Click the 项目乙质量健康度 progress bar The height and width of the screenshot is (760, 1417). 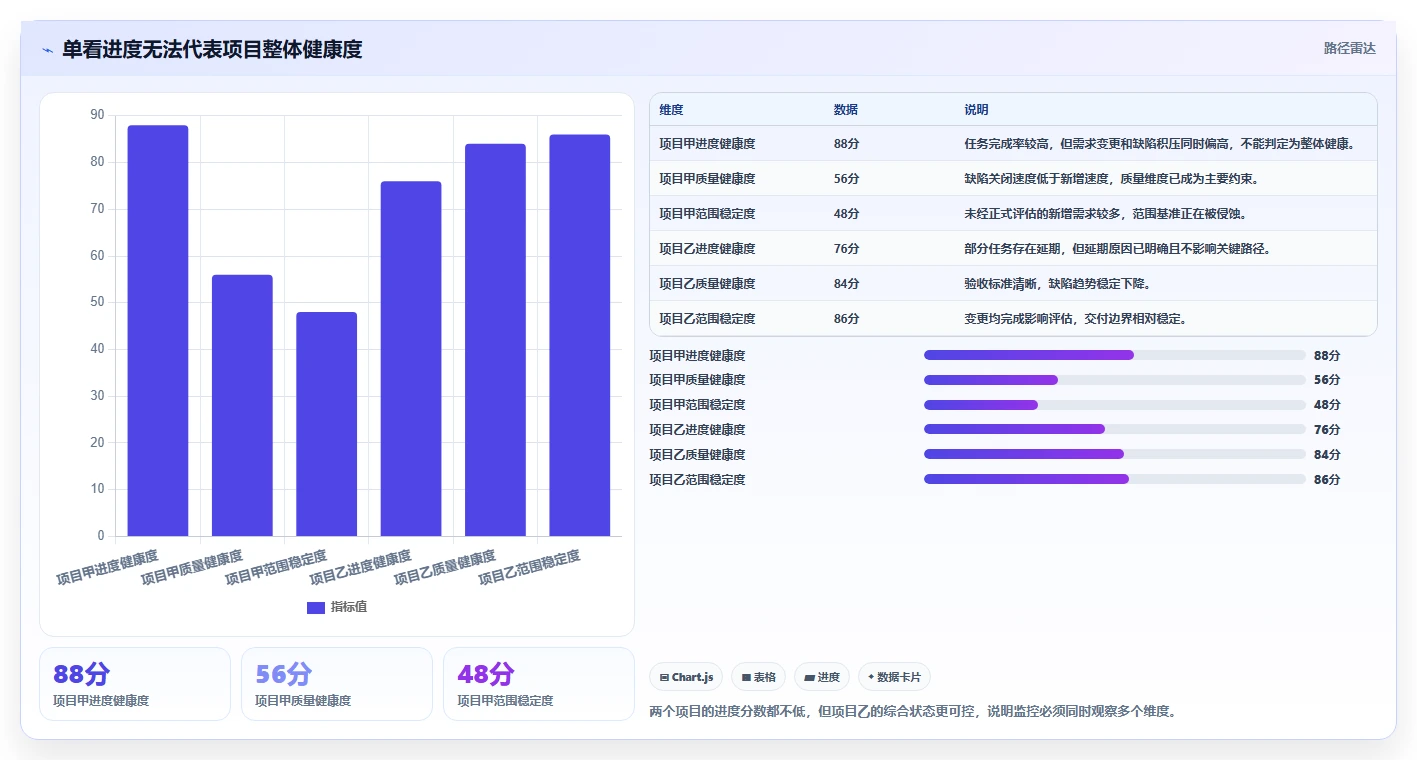[1115, 454]
